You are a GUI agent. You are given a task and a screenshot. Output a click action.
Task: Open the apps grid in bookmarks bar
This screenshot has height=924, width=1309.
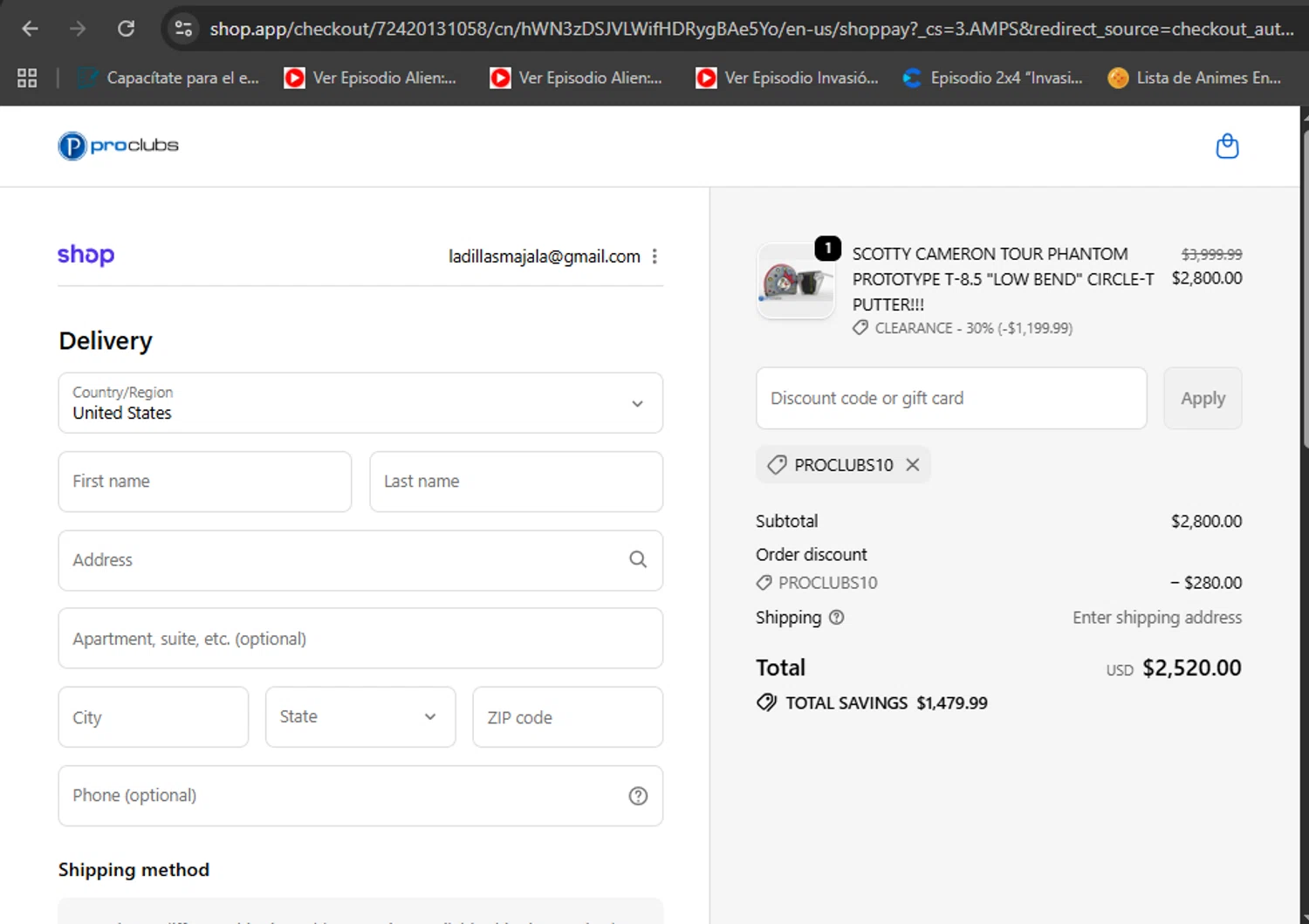point(27,78)
